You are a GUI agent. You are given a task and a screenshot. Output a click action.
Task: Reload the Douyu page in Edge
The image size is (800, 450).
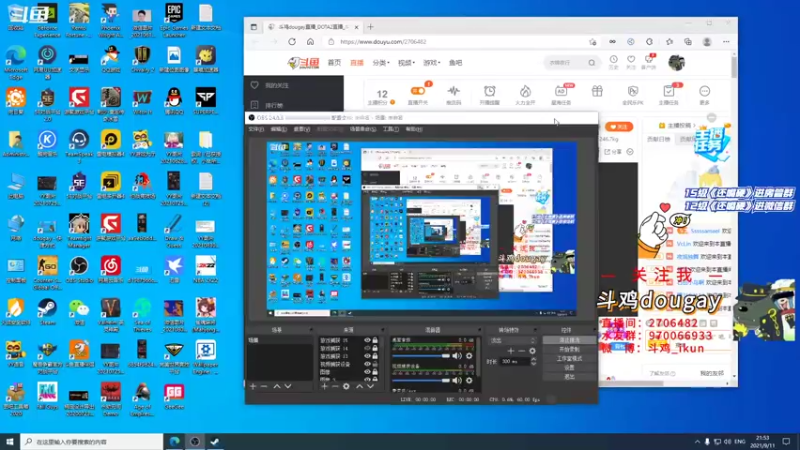coord(292,42)
